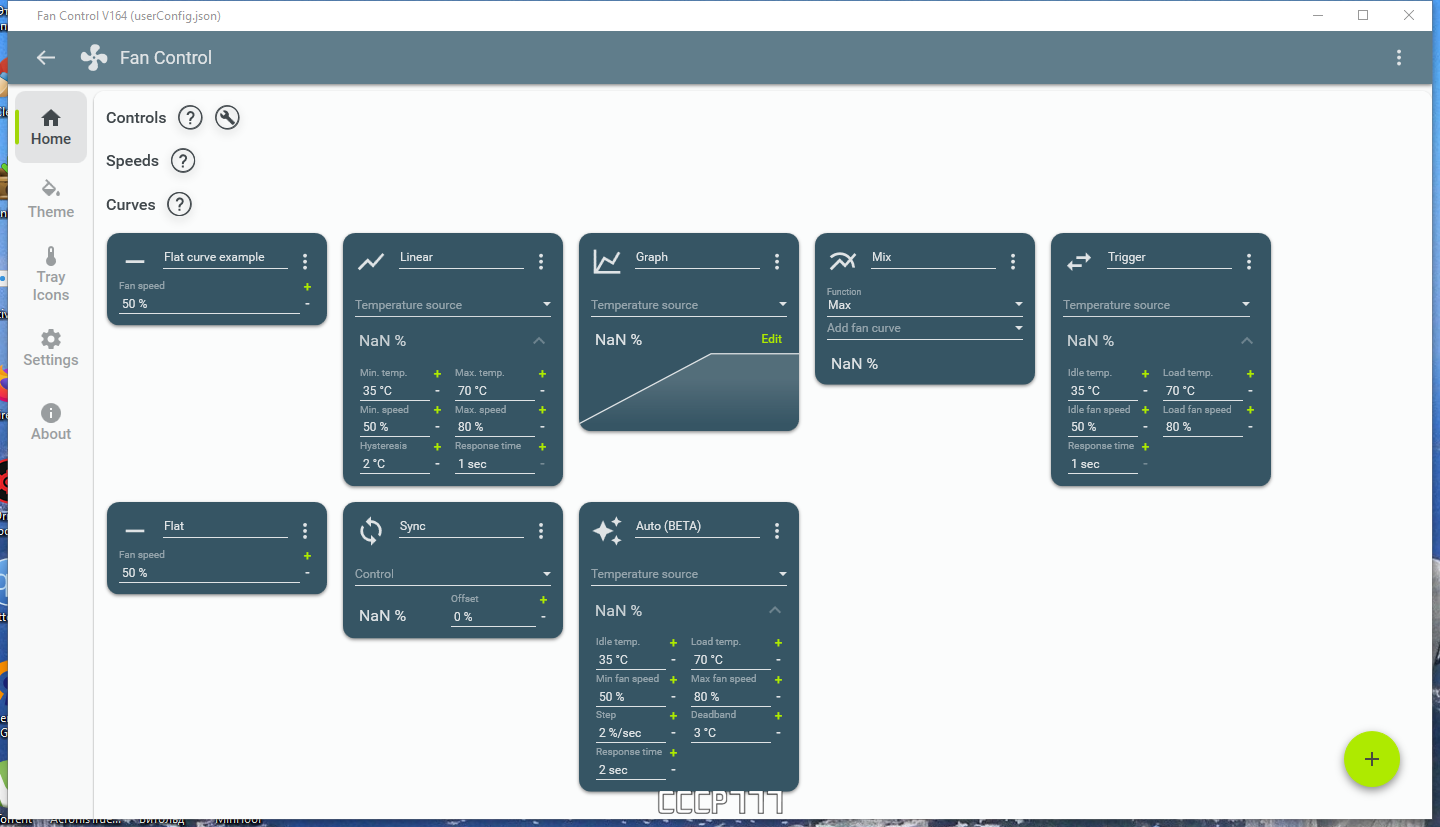Edit the Flat curve example name field
This screenshot has width=1440, height=827.
point(225,258)
